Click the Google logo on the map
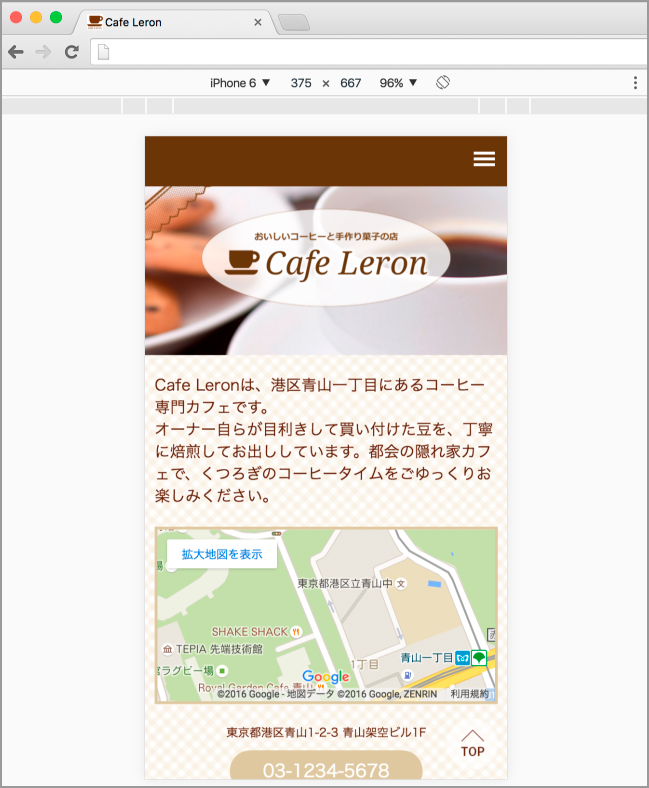Image resolution: width=649 pixels, height=788 pixels. 326,677
